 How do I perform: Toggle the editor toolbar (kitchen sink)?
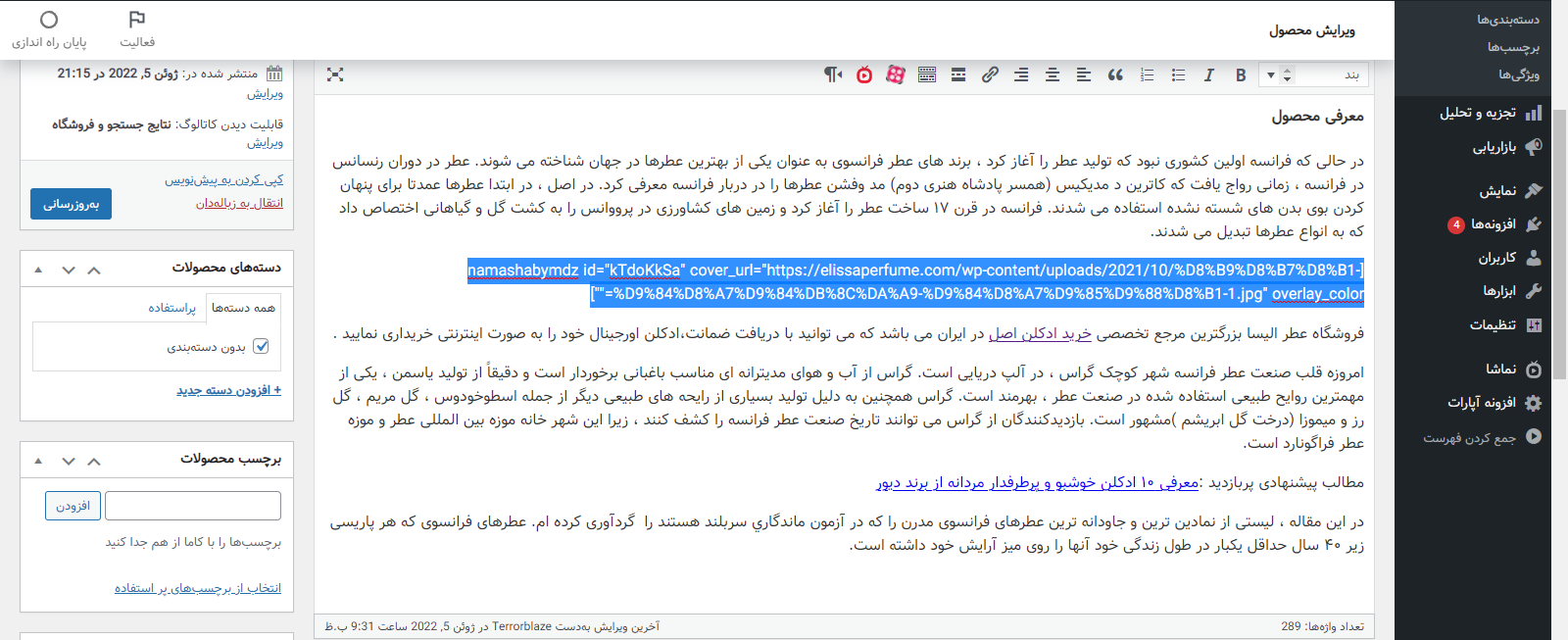(927, 75)
